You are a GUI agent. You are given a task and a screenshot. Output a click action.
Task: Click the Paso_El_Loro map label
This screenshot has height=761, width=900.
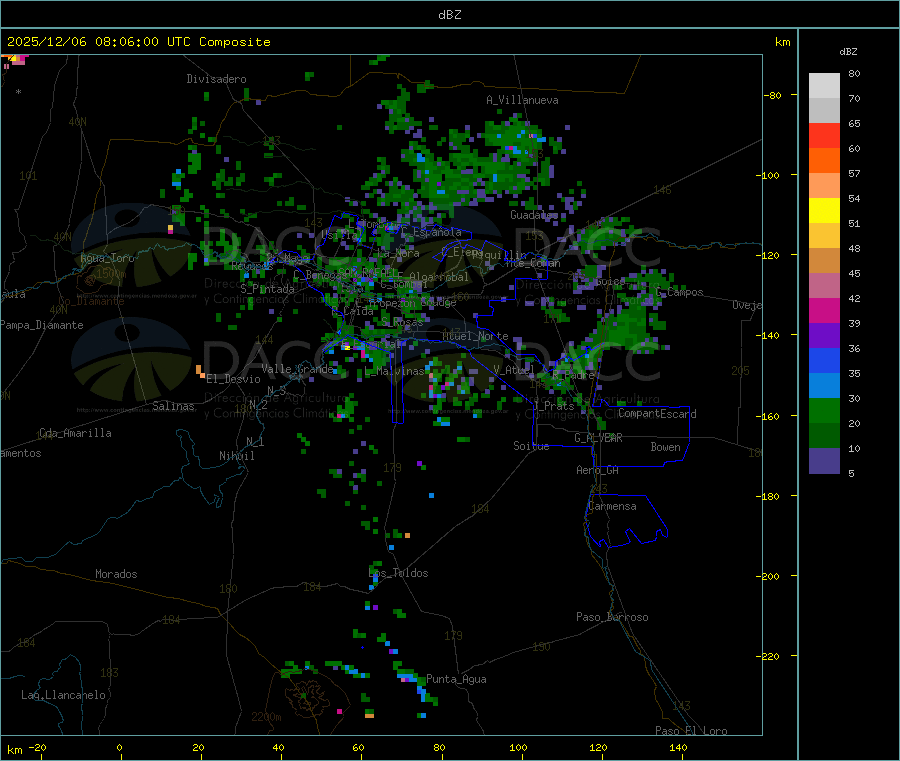[691, 731]
